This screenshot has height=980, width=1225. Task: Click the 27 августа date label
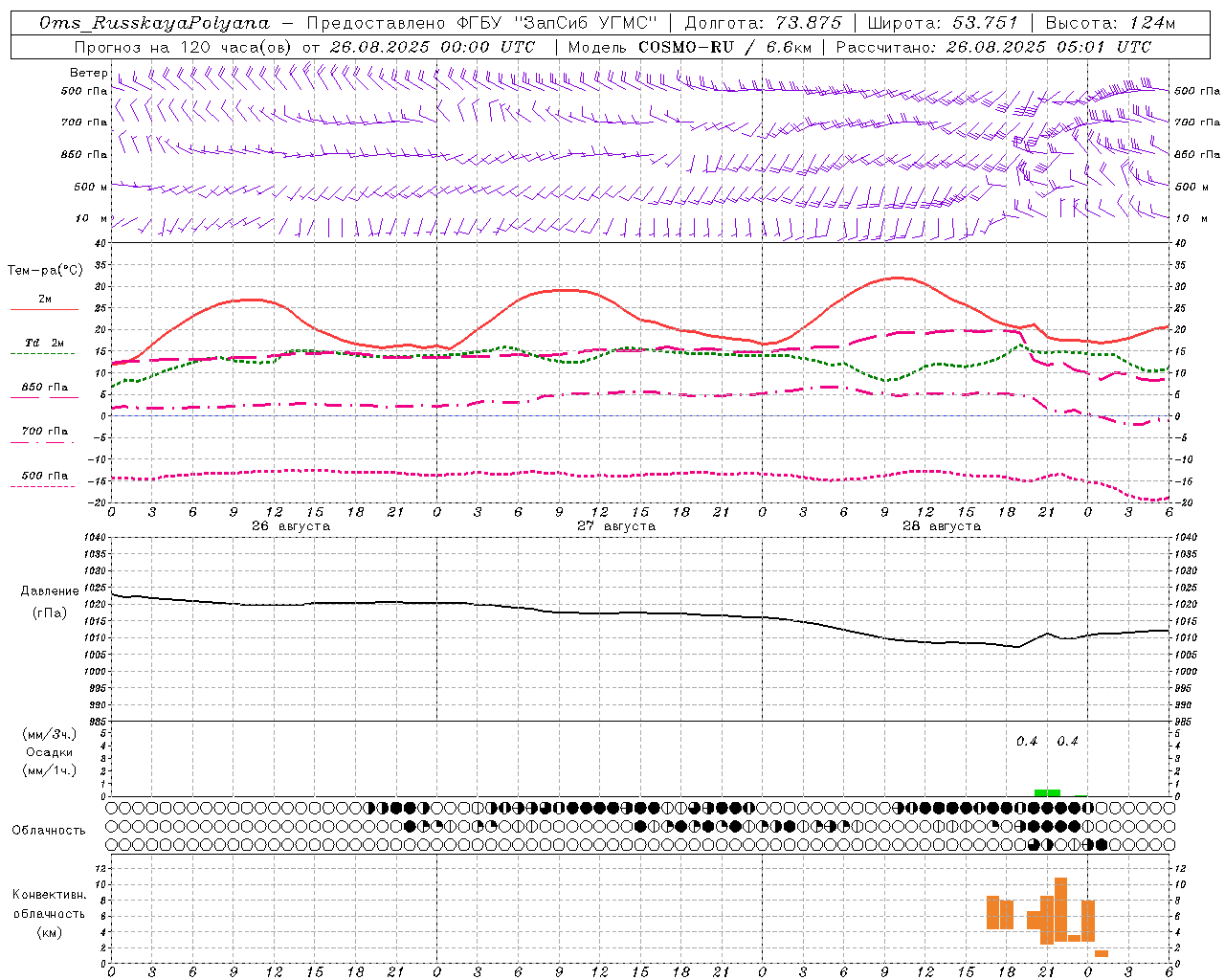coord(616,526)
